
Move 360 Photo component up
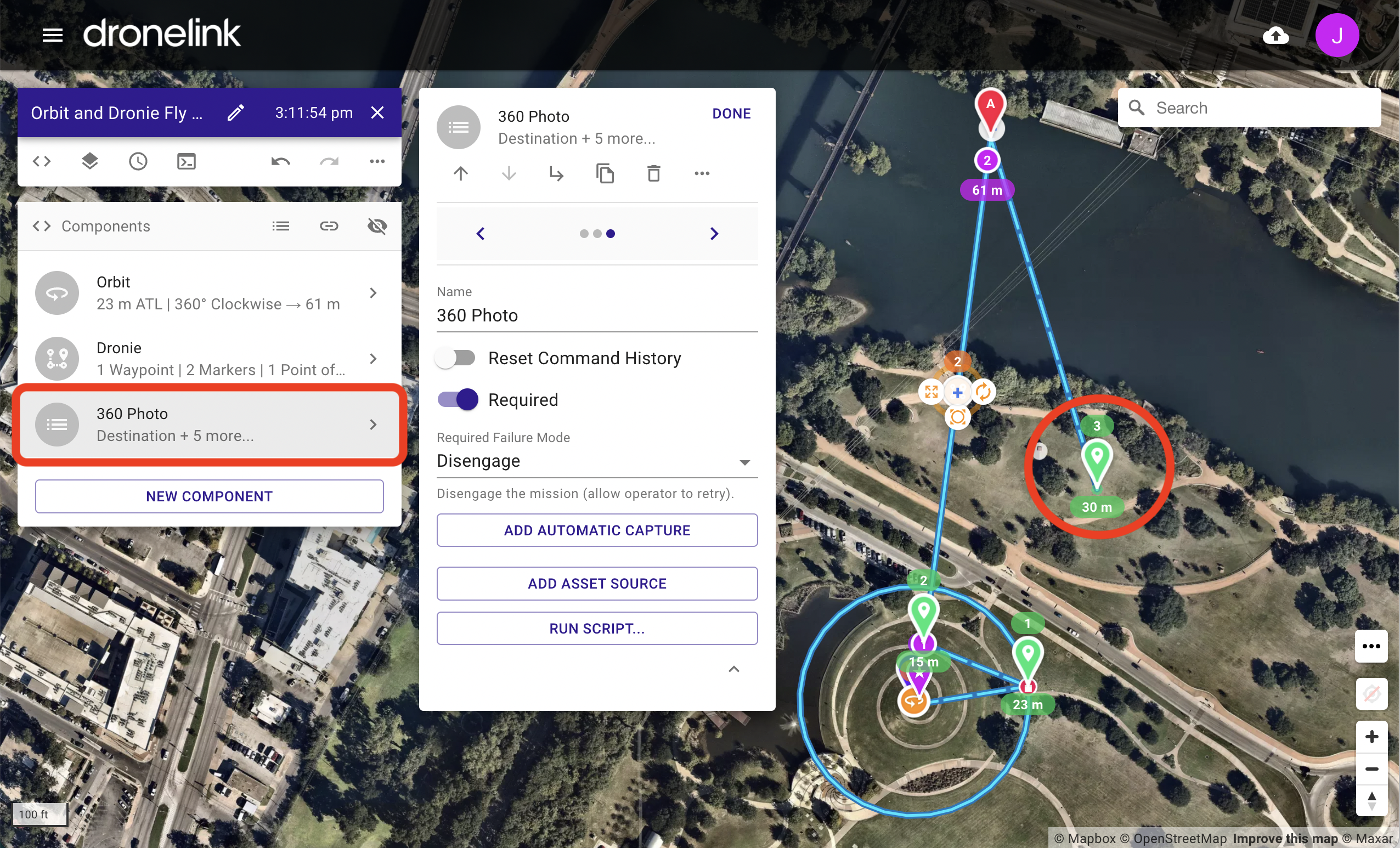[x=461, y=173]
